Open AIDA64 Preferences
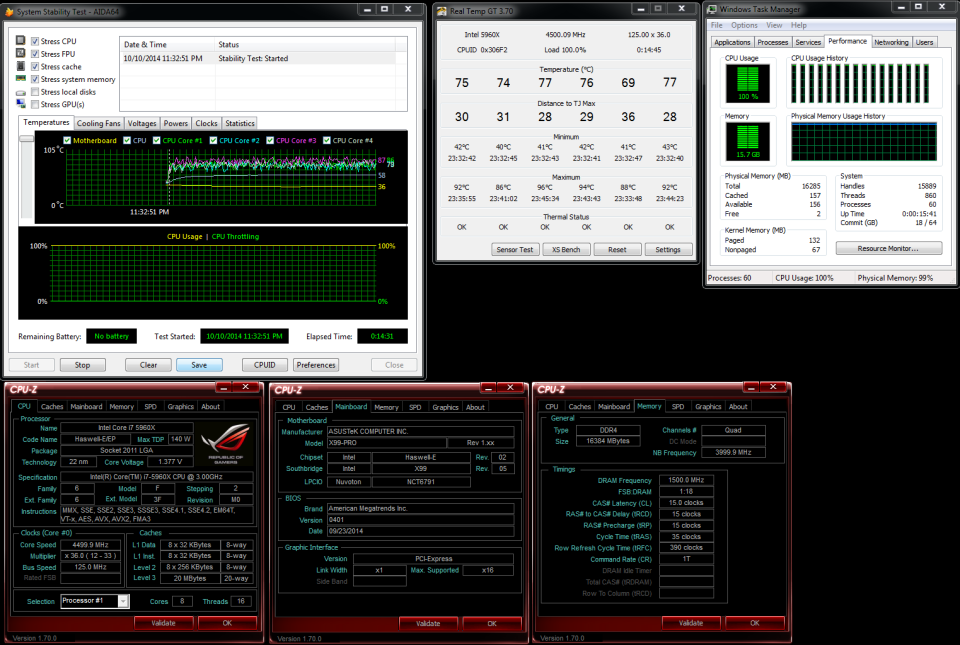 coord(316,365)
